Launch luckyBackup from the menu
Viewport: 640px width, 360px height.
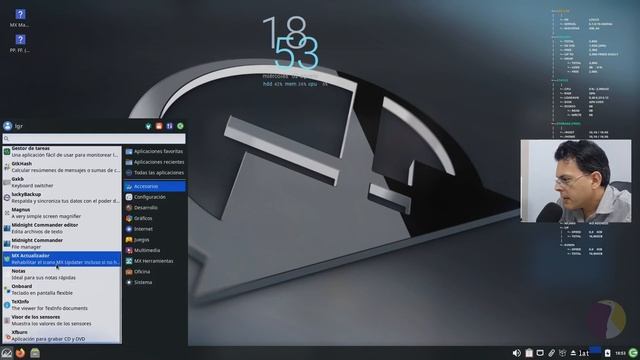click(62, 198)
